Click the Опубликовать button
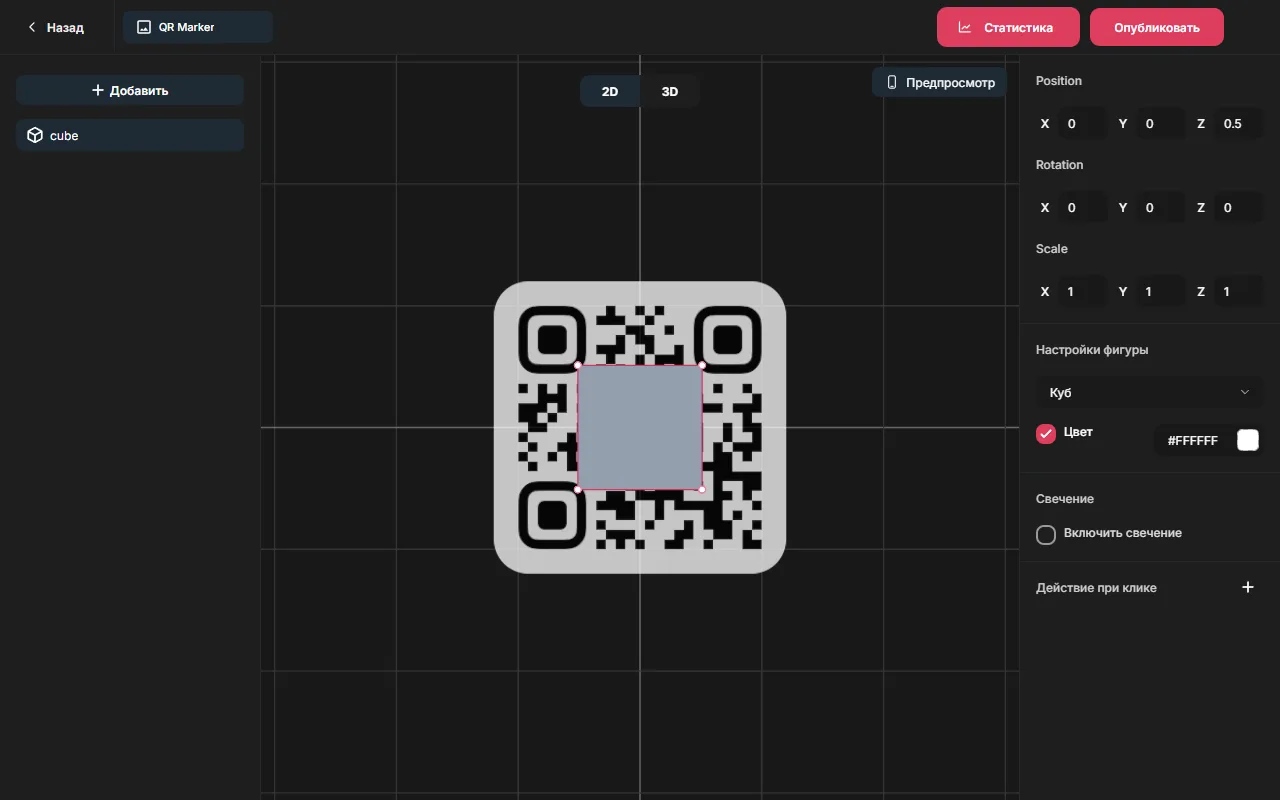1280x800 pixels. tap(1157, 27)
